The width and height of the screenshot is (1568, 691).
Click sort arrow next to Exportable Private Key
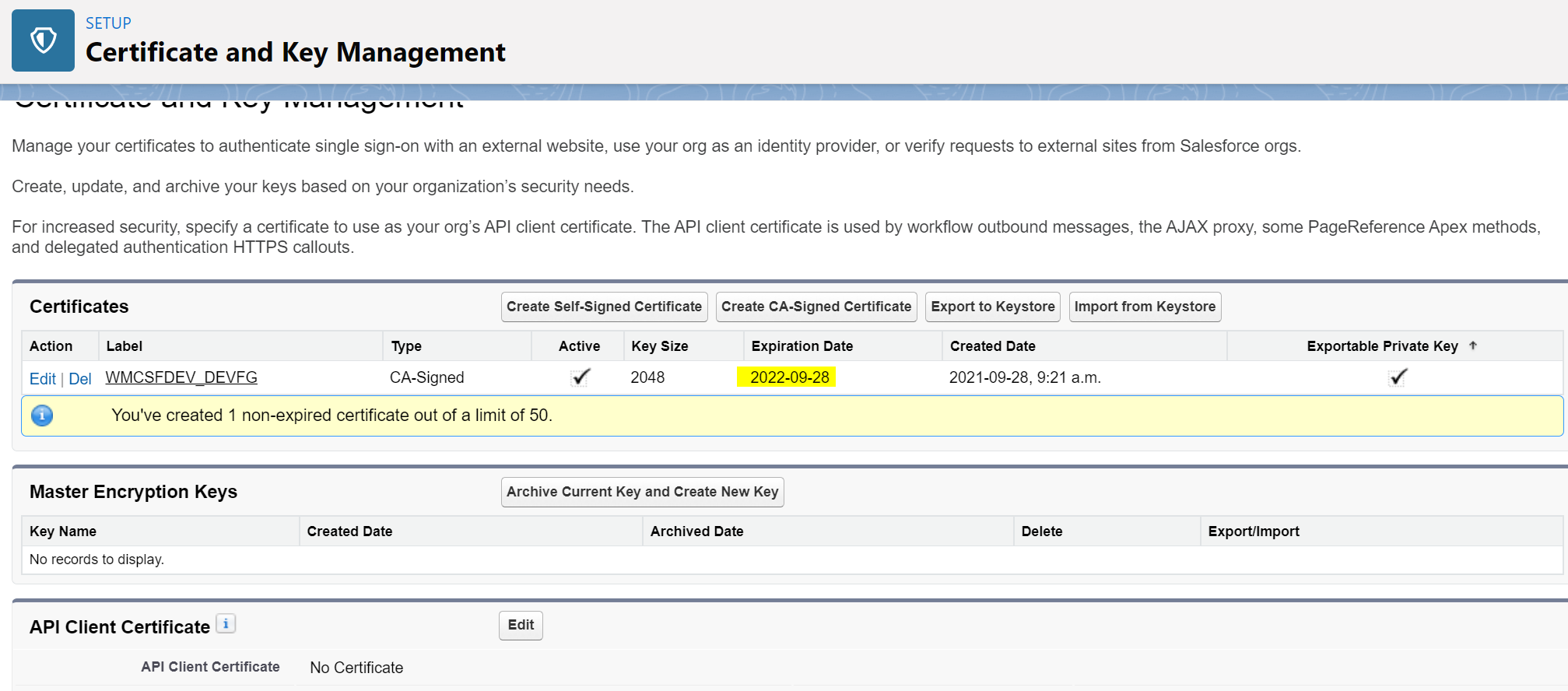1472,345
